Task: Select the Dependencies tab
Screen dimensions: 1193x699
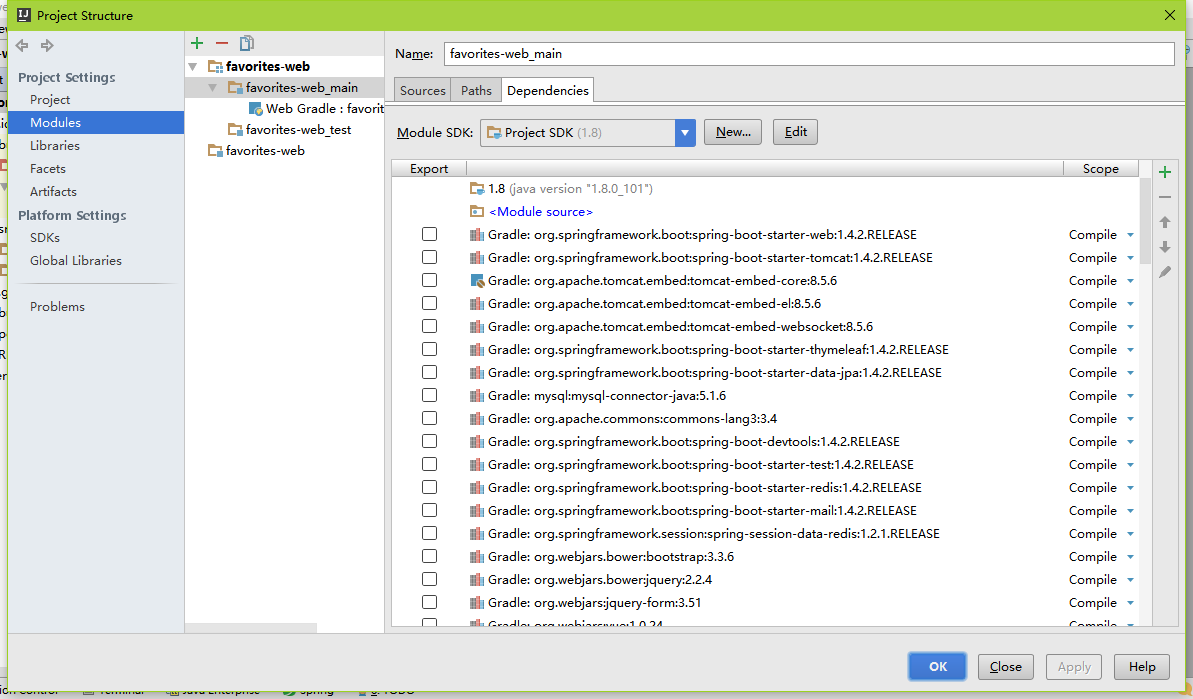Action: click(548, 91)
